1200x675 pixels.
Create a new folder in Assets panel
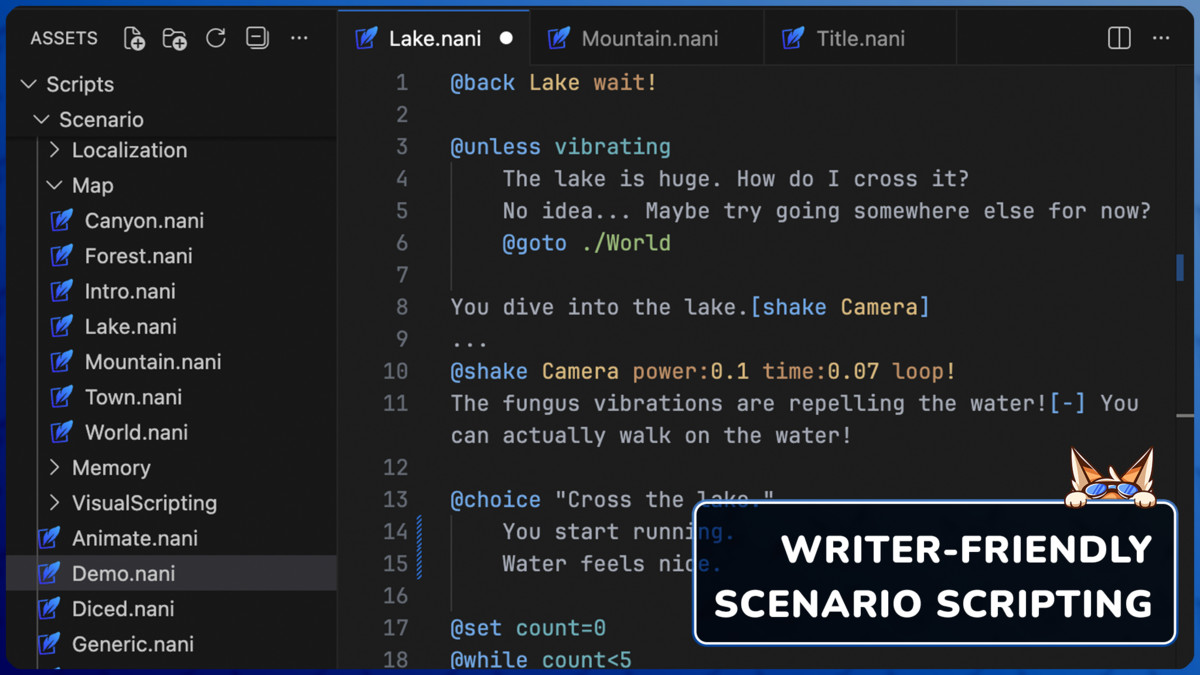click(x=174, y=38)
